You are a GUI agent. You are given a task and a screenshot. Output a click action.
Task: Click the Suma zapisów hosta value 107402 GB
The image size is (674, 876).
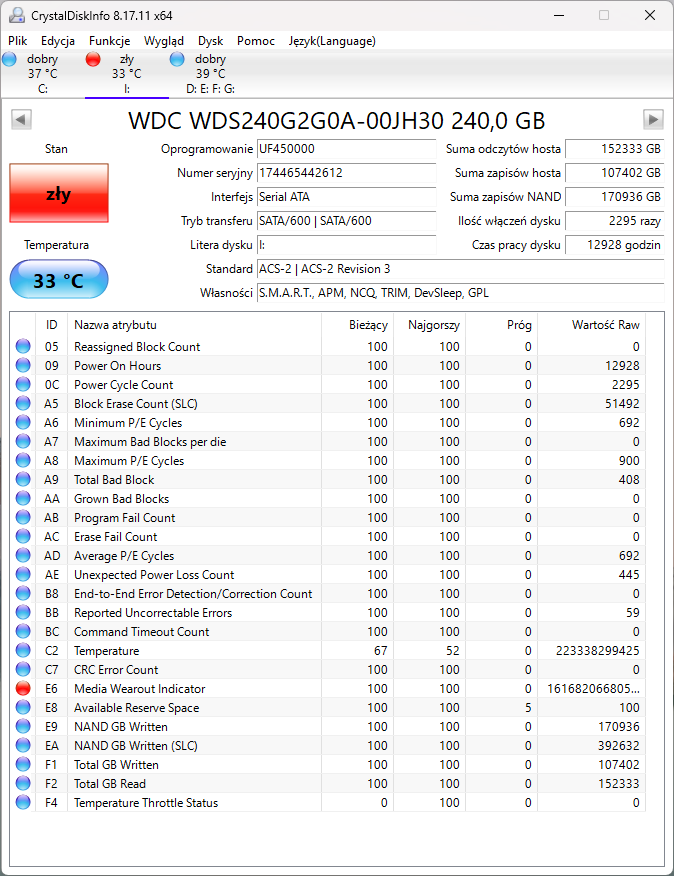pos(615,173)
